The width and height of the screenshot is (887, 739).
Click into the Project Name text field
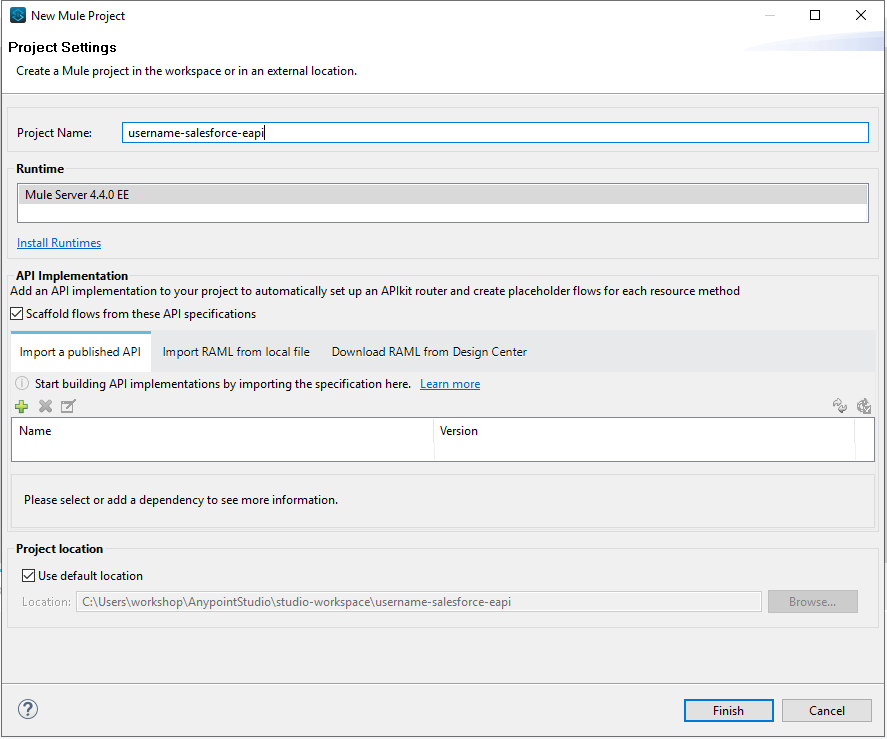(x=495, y=133)
